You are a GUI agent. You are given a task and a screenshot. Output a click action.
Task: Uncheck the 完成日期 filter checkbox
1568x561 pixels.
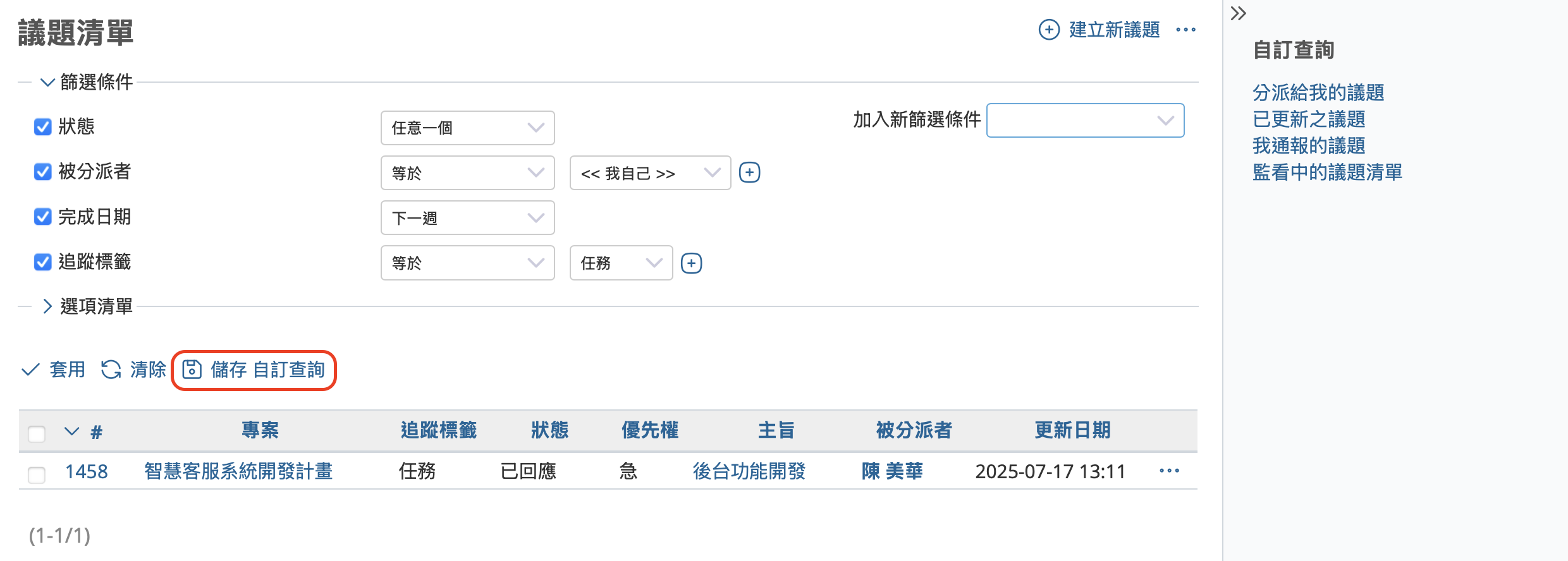click(42, 217)
